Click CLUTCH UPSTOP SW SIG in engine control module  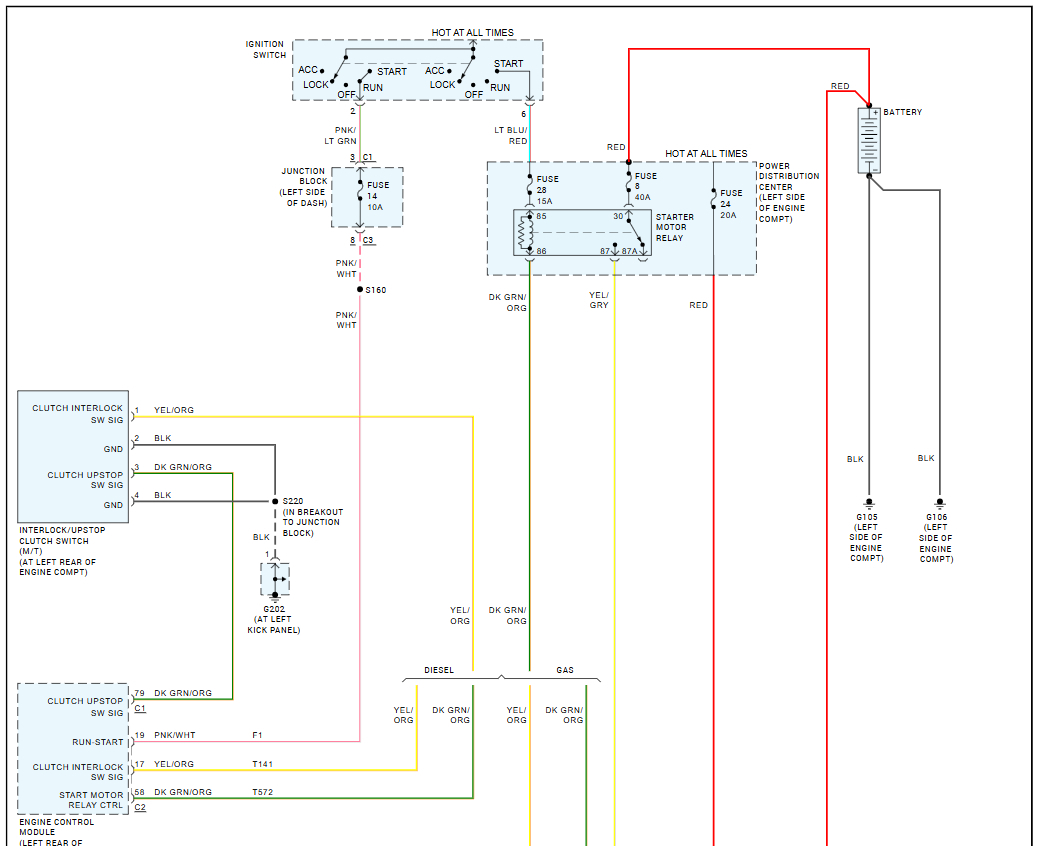pos(85,707)
